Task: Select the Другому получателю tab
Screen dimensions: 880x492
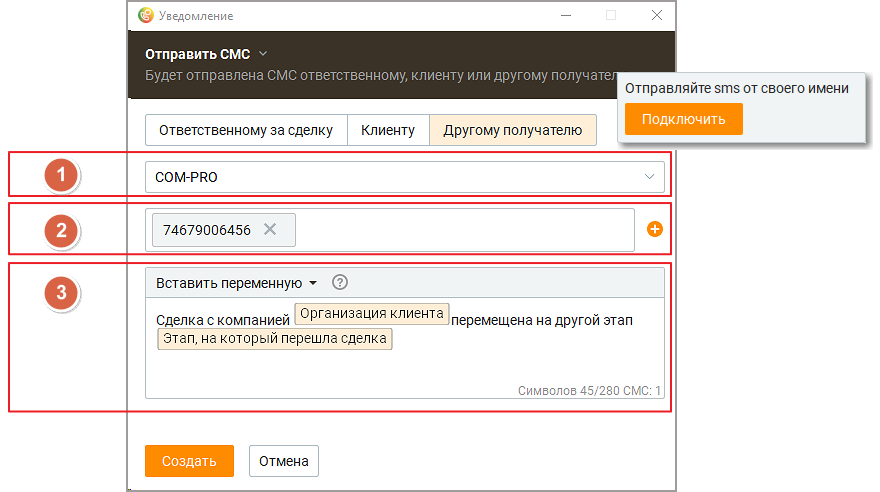Action: click(x=512, y=130)
